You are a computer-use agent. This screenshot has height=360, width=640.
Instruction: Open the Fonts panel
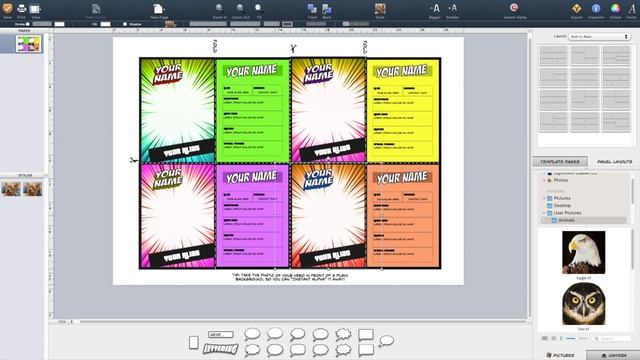(632, 8)
